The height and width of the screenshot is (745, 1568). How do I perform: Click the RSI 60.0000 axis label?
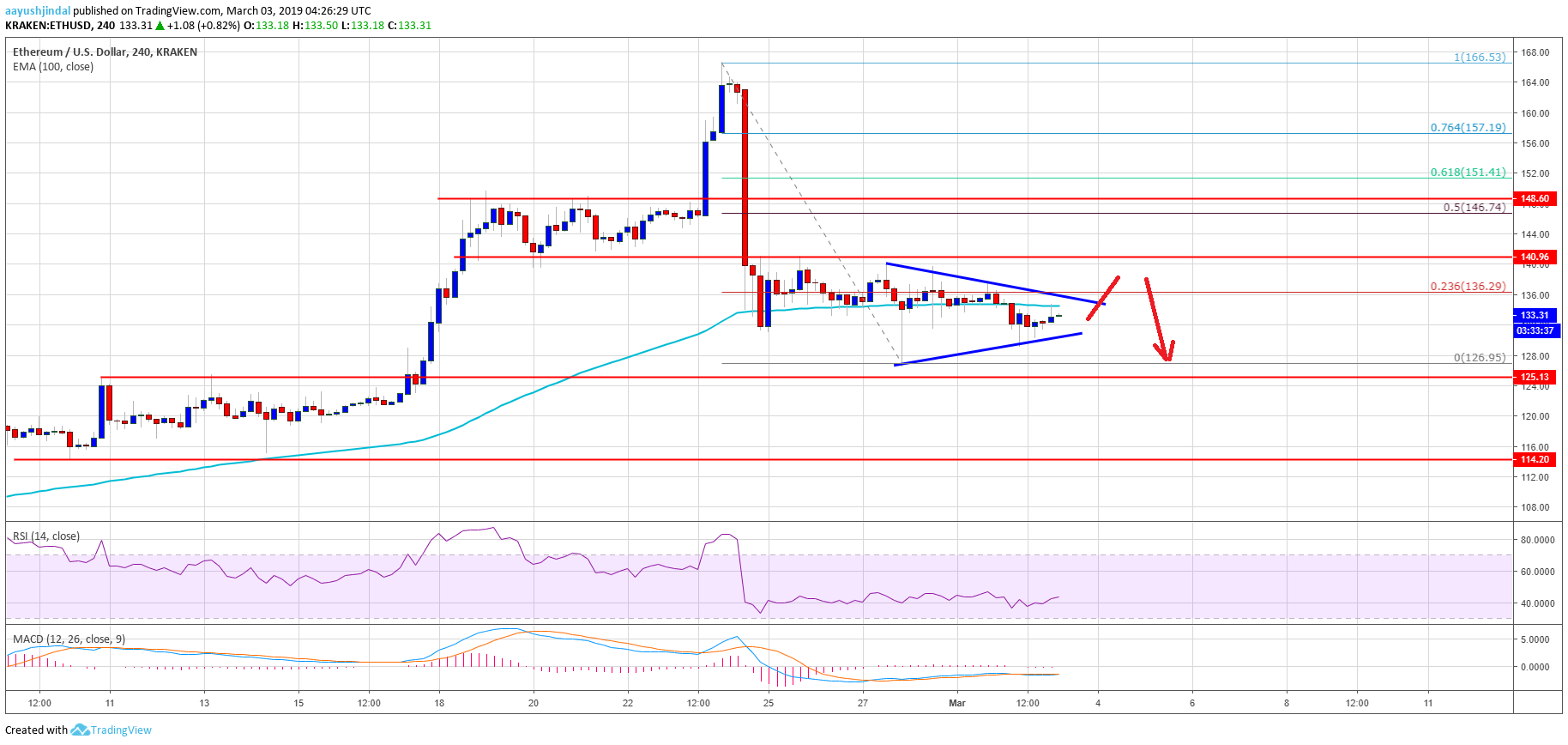pyautogui.click(x=1537, y=572)
